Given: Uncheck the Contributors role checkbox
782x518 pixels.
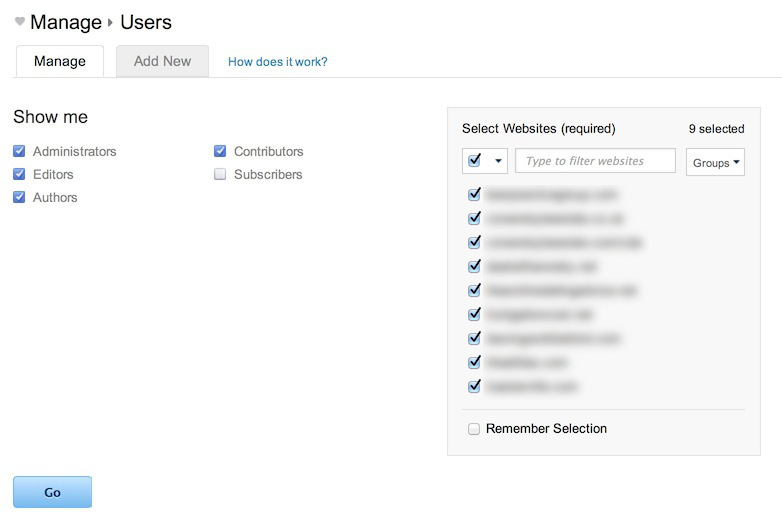Looking at the screenshot, I should (x=220, y=152).
